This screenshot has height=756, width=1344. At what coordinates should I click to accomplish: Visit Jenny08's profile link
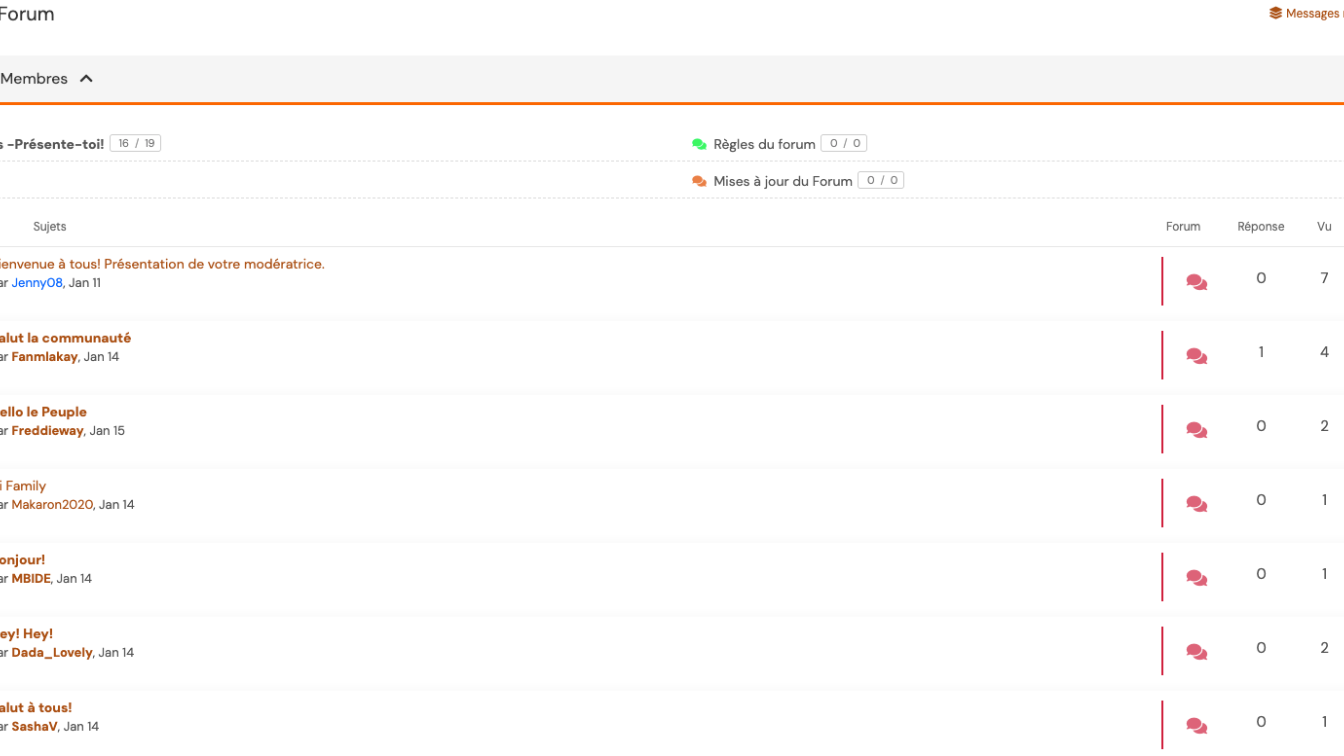coord(37,283)
